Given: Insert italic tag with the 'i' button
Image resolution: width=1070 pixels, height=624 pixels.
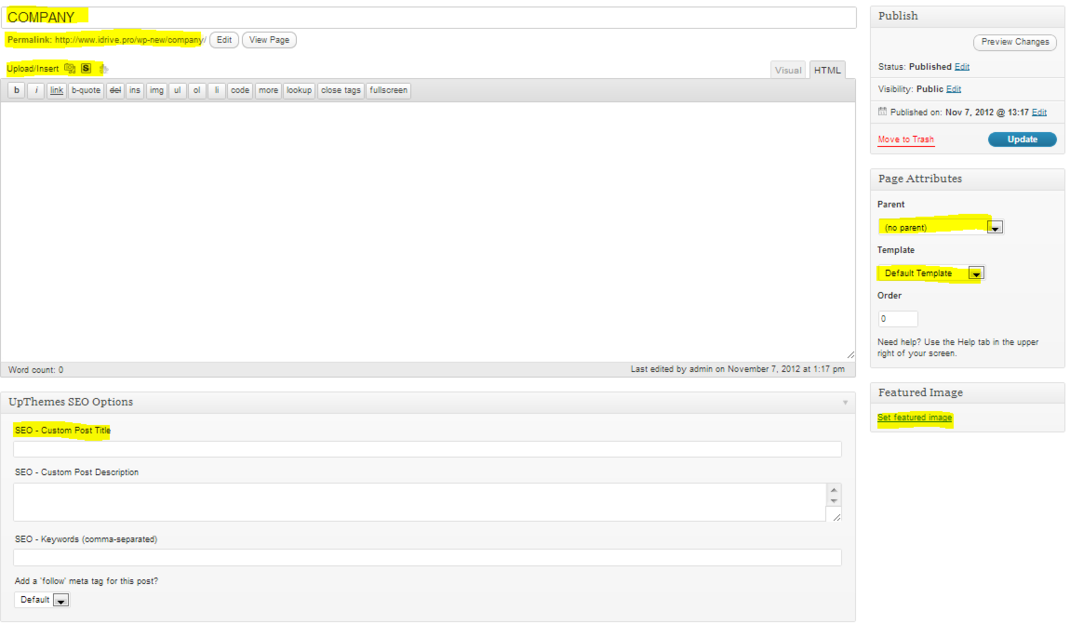Looking at the screenshot, I should (35, 91).
